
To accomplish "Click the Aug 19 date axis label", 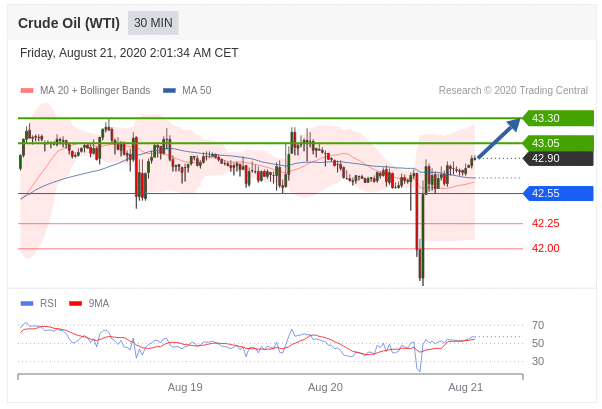I will click(x=185, y=387).
